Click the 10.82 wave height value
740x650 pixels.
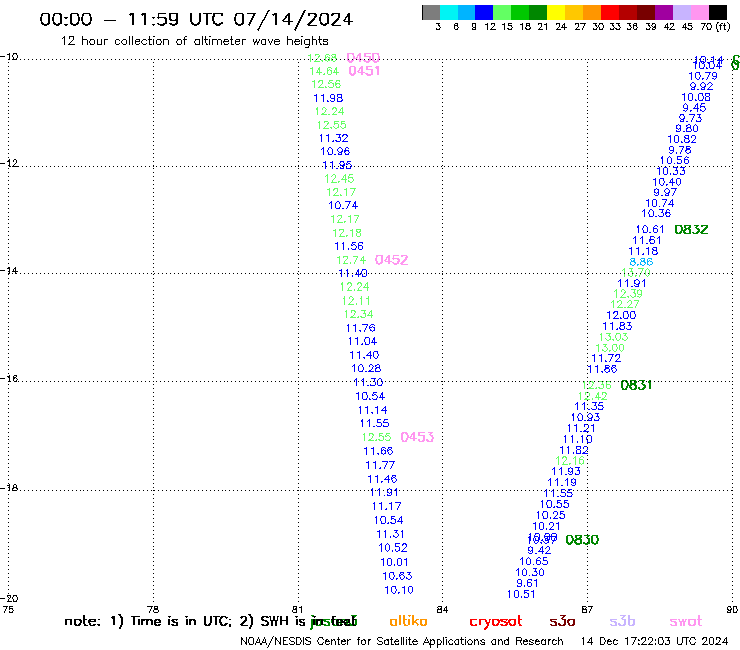[x=682, y=139]
